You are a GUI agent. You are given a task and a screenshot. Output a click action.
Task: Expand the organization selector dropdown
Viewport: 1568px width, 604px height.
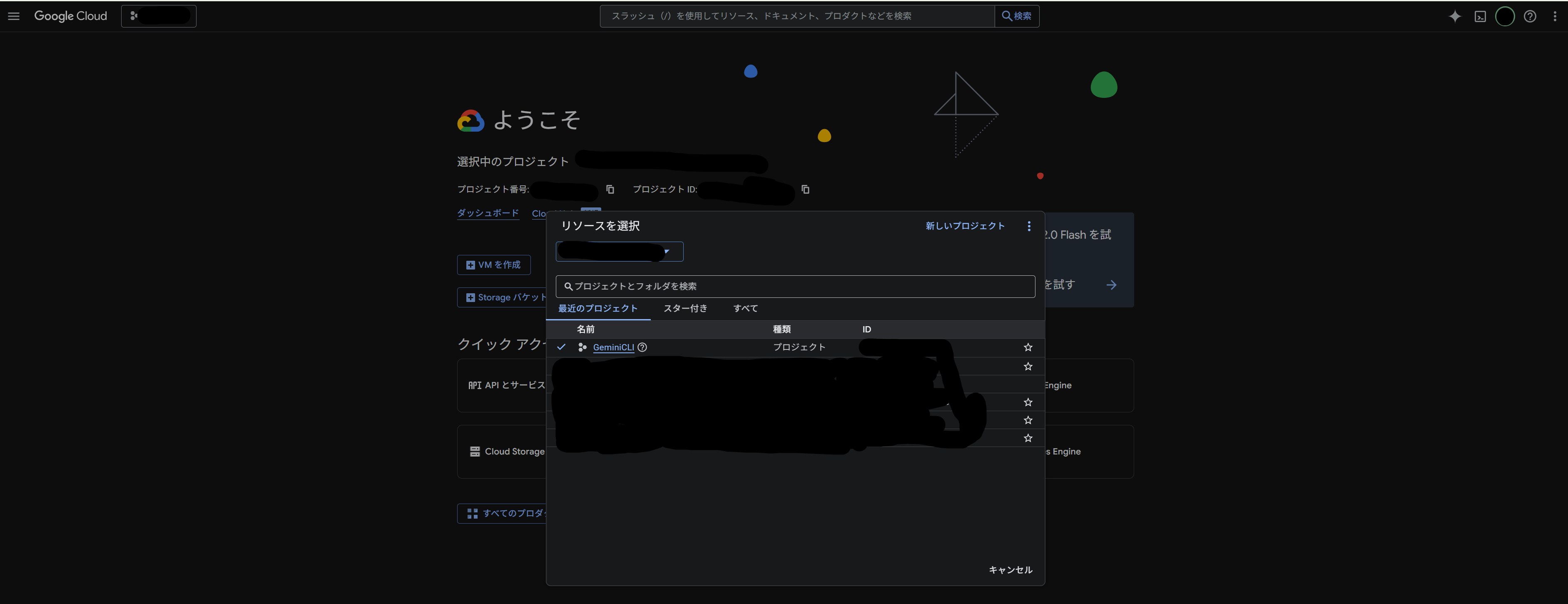pos(619,252)
